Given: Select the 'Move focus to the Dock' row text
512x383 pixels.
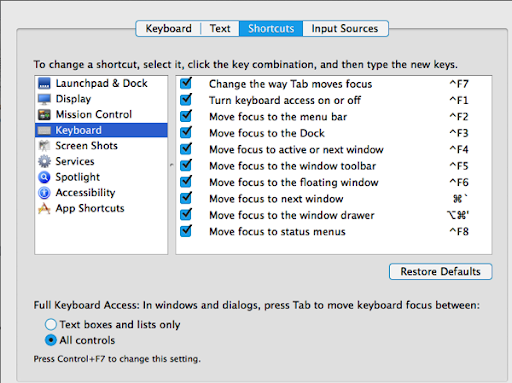Looking at the screenshot, I should tap(267, 133).
